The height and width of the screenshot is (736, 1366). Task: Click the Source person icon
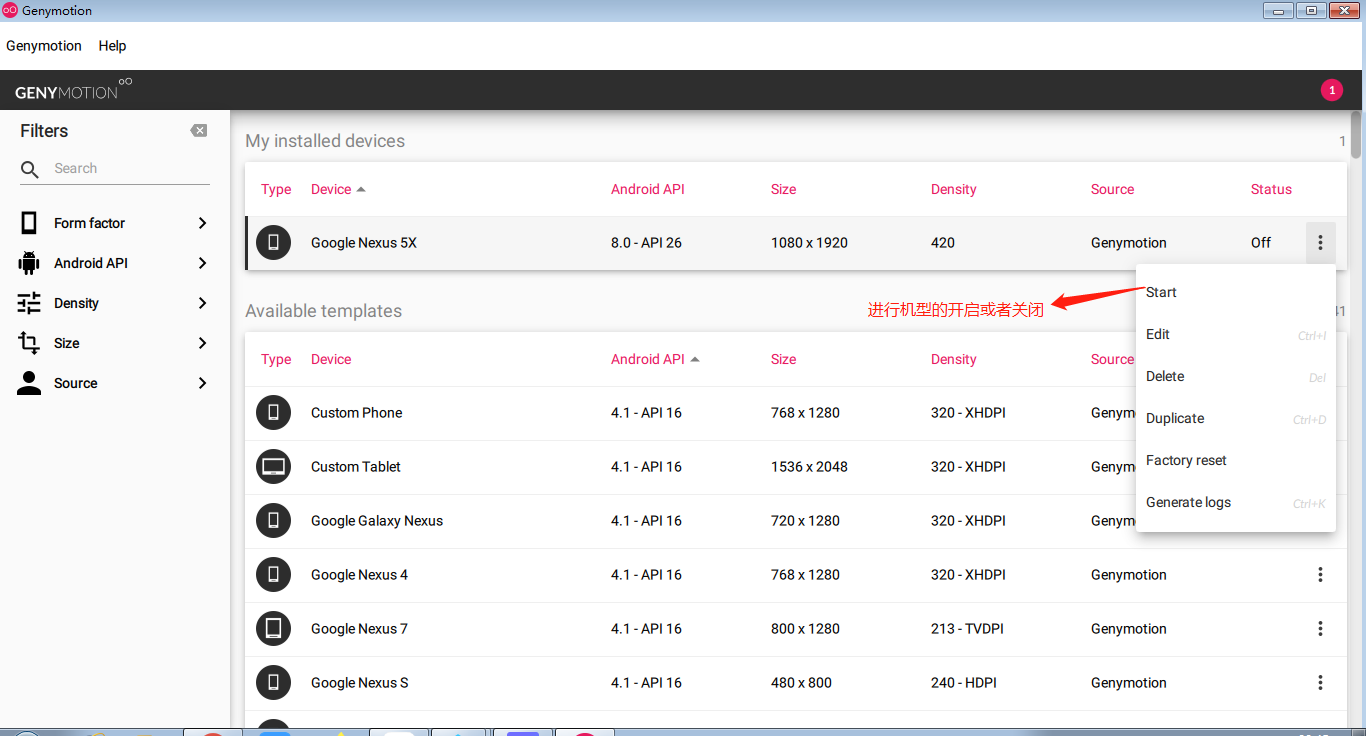click(29, 383)
